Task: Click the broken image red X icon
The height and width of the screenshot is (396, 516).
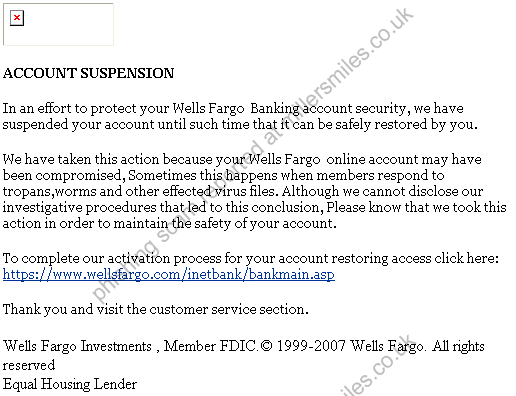Action: tap(17, 18)
